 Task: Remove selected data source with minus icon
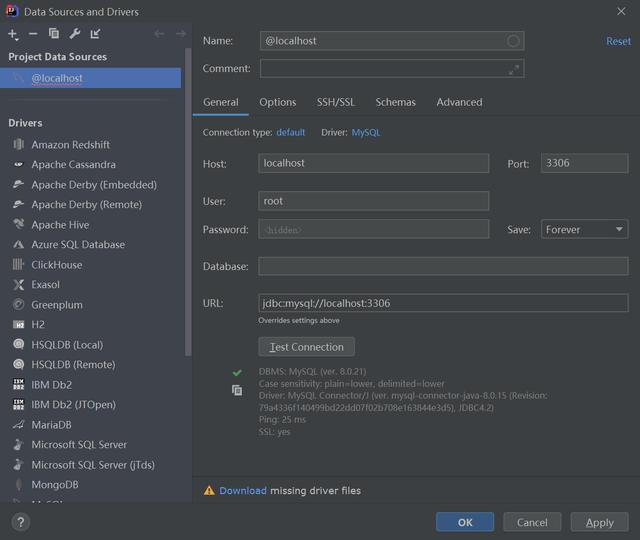pos(33,34)
